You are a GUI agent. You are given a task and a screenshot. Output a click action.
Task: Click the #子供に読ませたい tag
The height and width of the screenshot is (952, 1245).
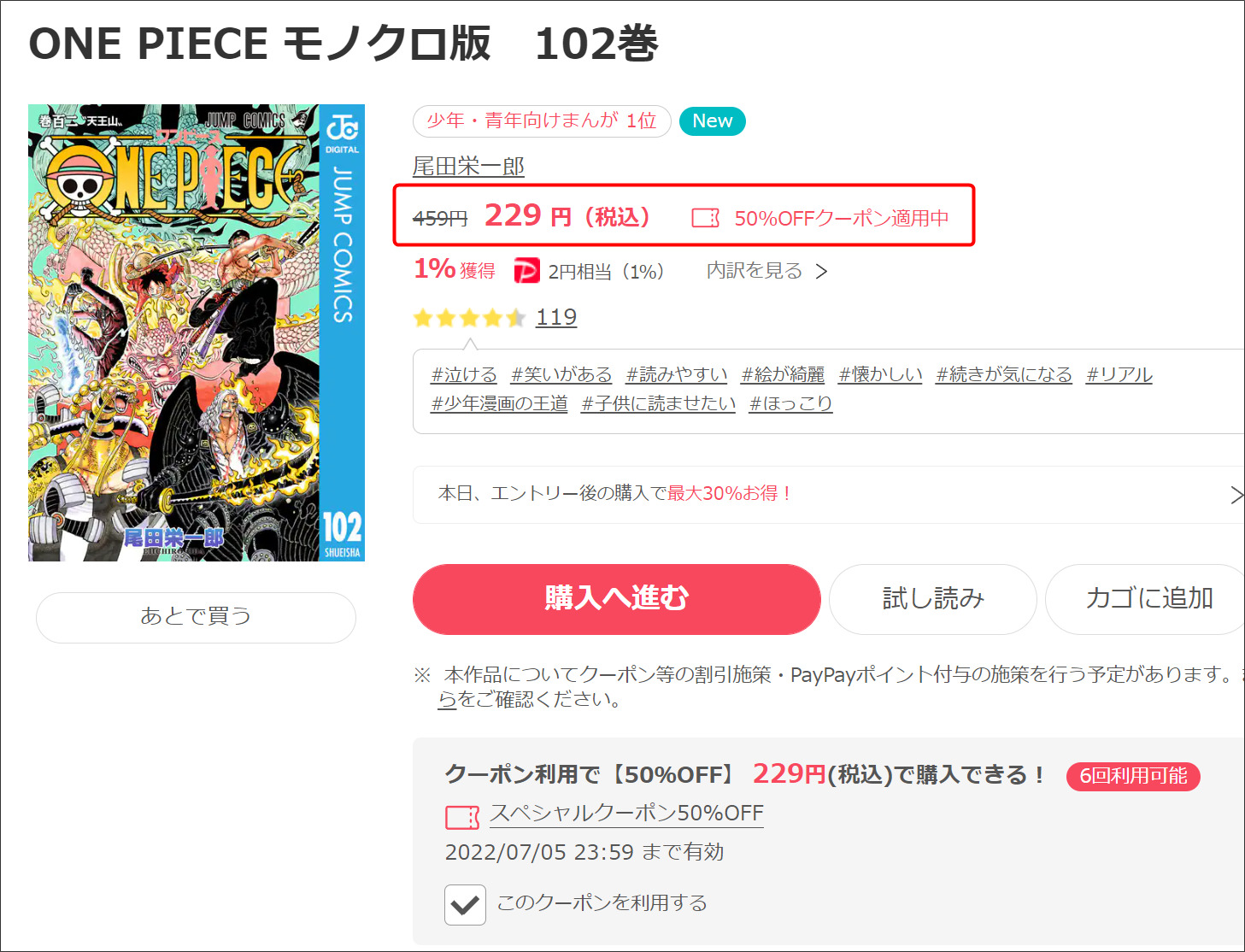(658, 403)
